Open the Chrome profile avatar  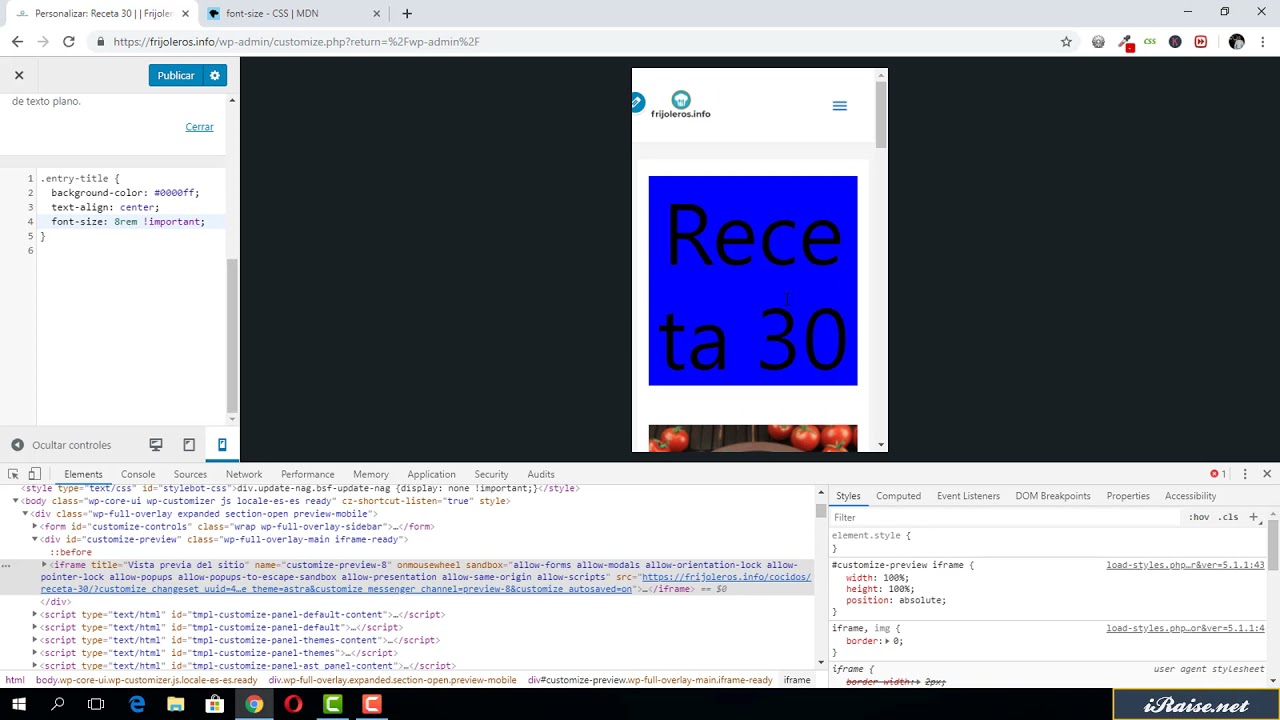1237,41
